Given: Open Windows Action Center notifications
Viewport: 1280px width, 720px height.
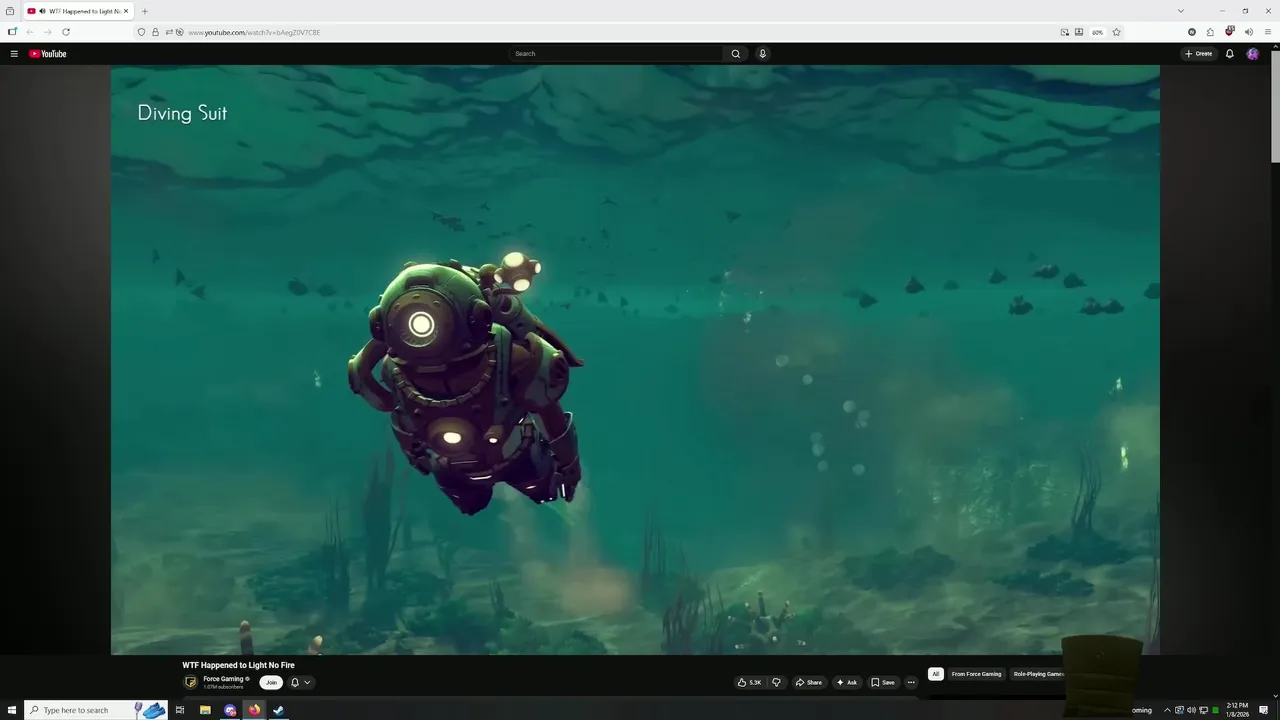Looking at the screenshot, I should click(1264, 710).
